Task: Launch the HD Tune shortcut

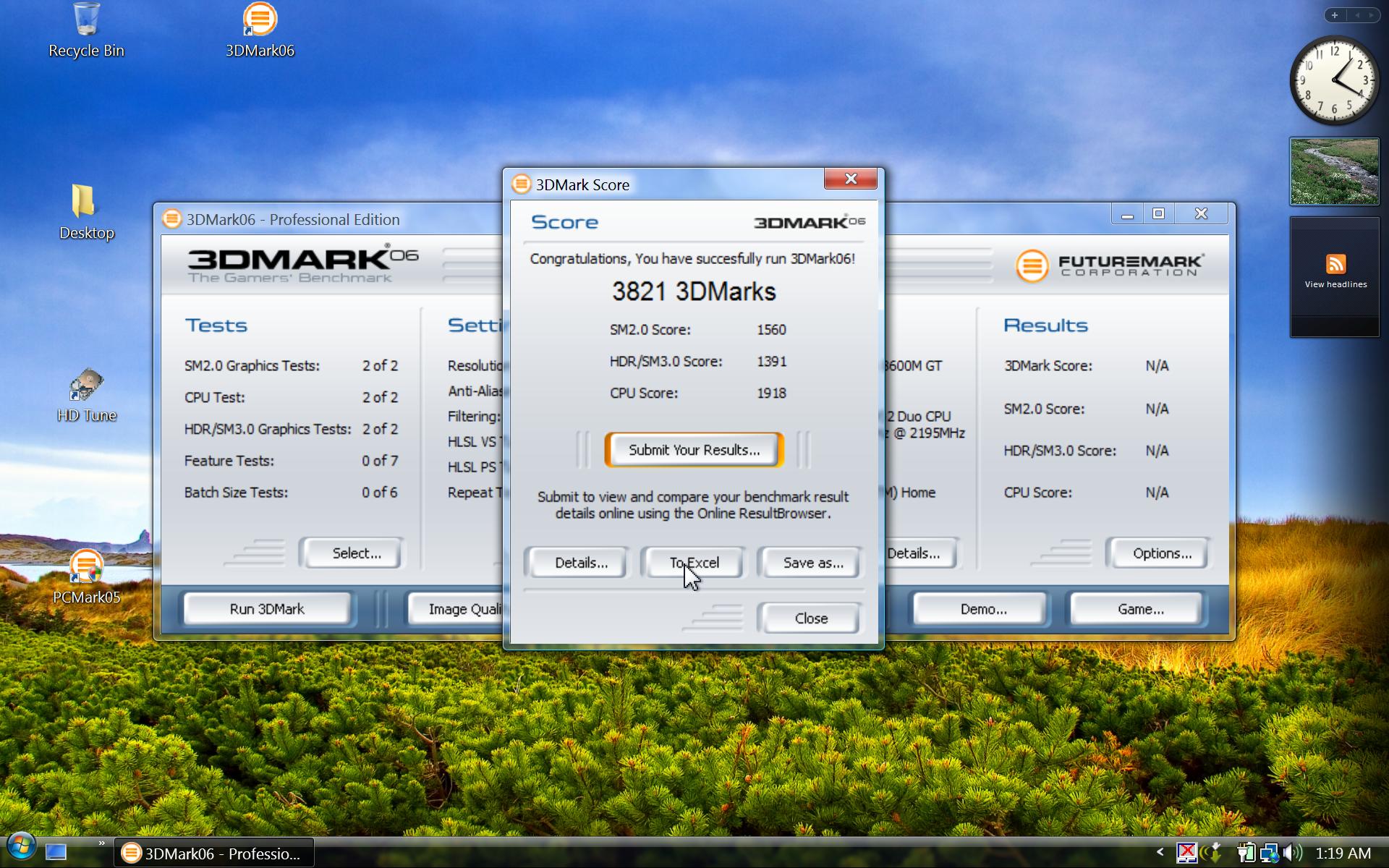Action: (86, 395)
